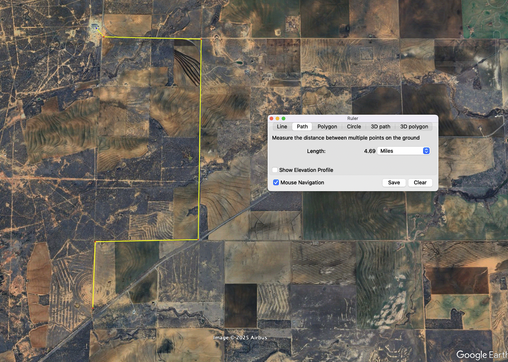This screenshot has width=508, height=362.
Task: Select the path's final red endpoint at bottom
Action: pos(93,308)
